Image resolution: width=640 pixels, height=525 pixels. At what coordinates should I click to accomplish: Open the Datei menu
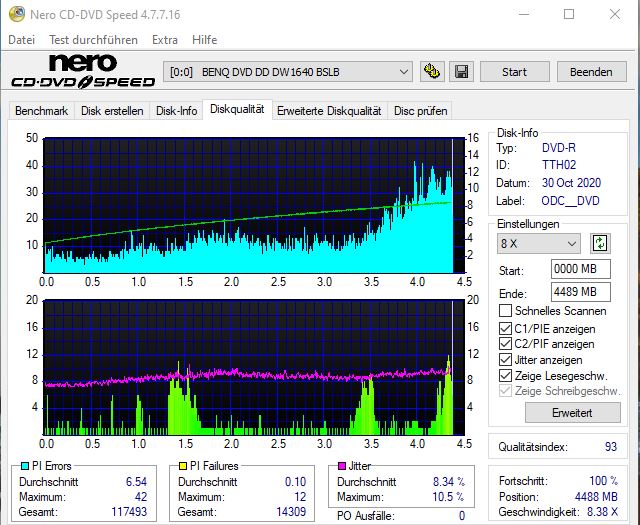pyautogui.click(x=21, y=40)
